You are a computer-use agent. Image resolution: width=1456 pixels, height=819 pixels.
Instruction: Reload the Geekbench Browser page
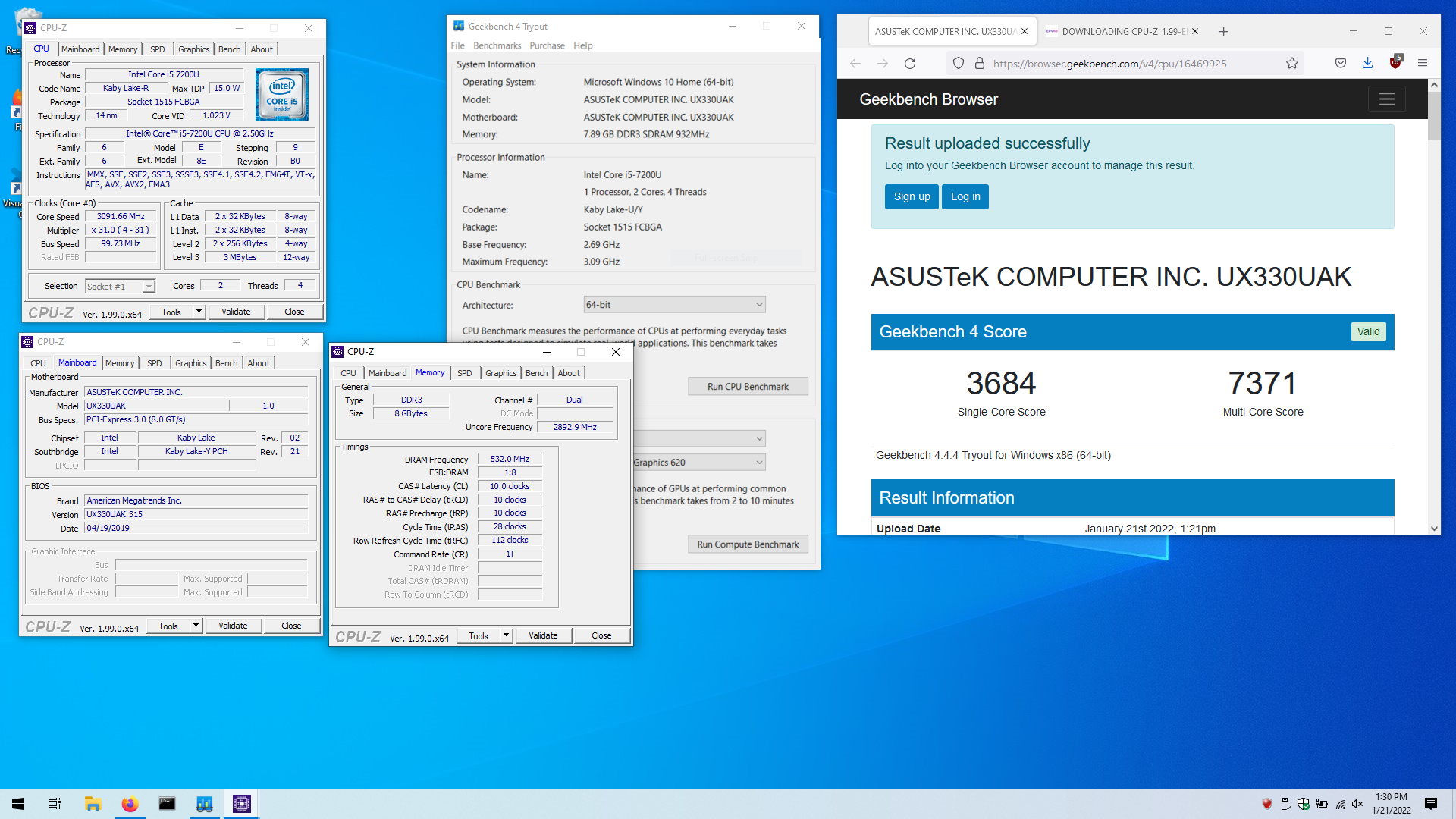coord(910,64)
